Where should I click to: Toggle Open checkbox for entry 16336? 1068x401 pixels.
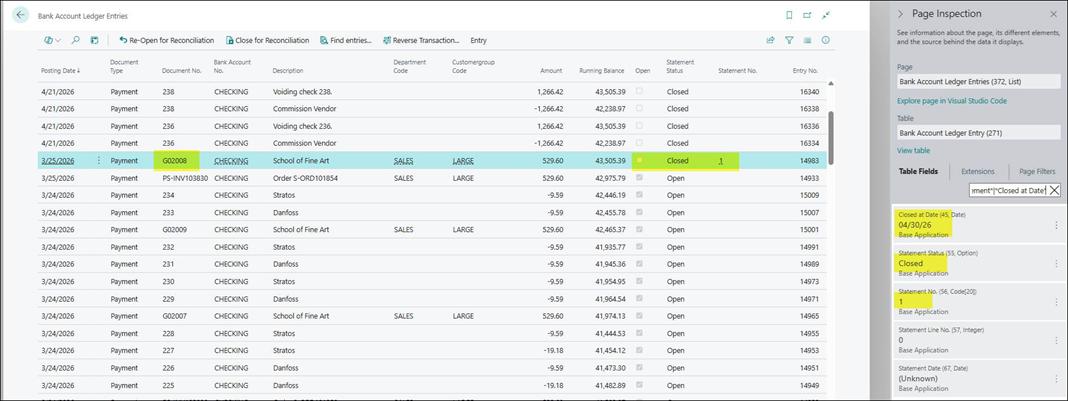(x=639, y=126)
